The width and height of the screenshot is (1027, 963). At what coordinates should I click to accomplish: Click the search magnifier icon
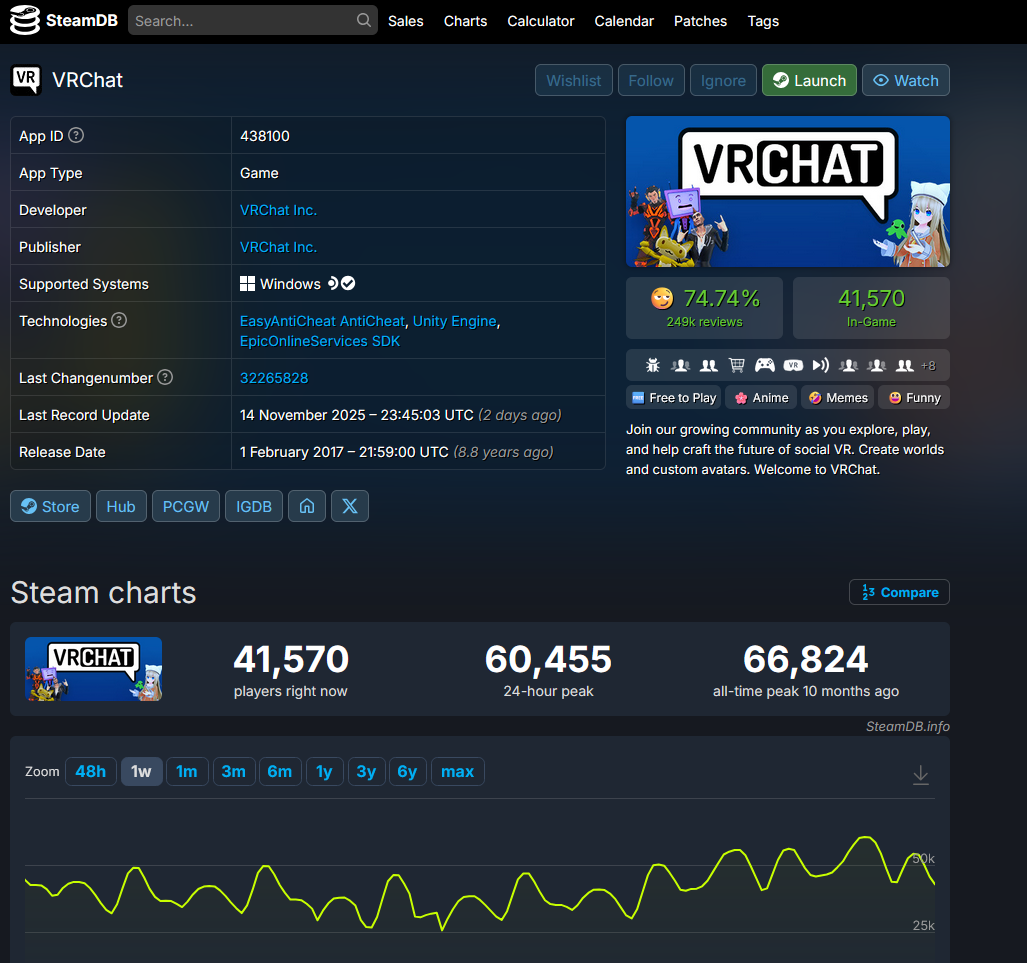363,21
